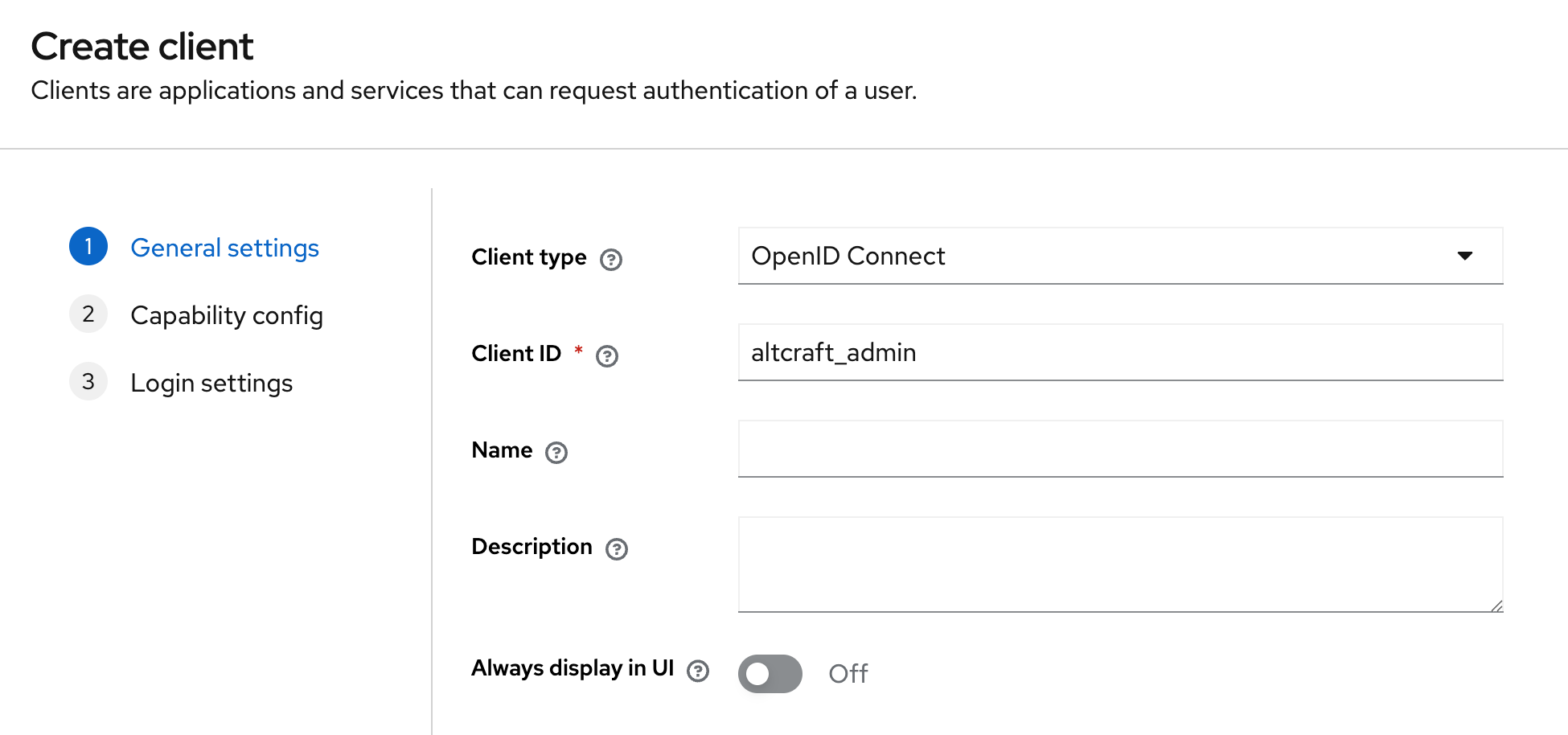Click into the empty Name input field

tap(1119, 449)
